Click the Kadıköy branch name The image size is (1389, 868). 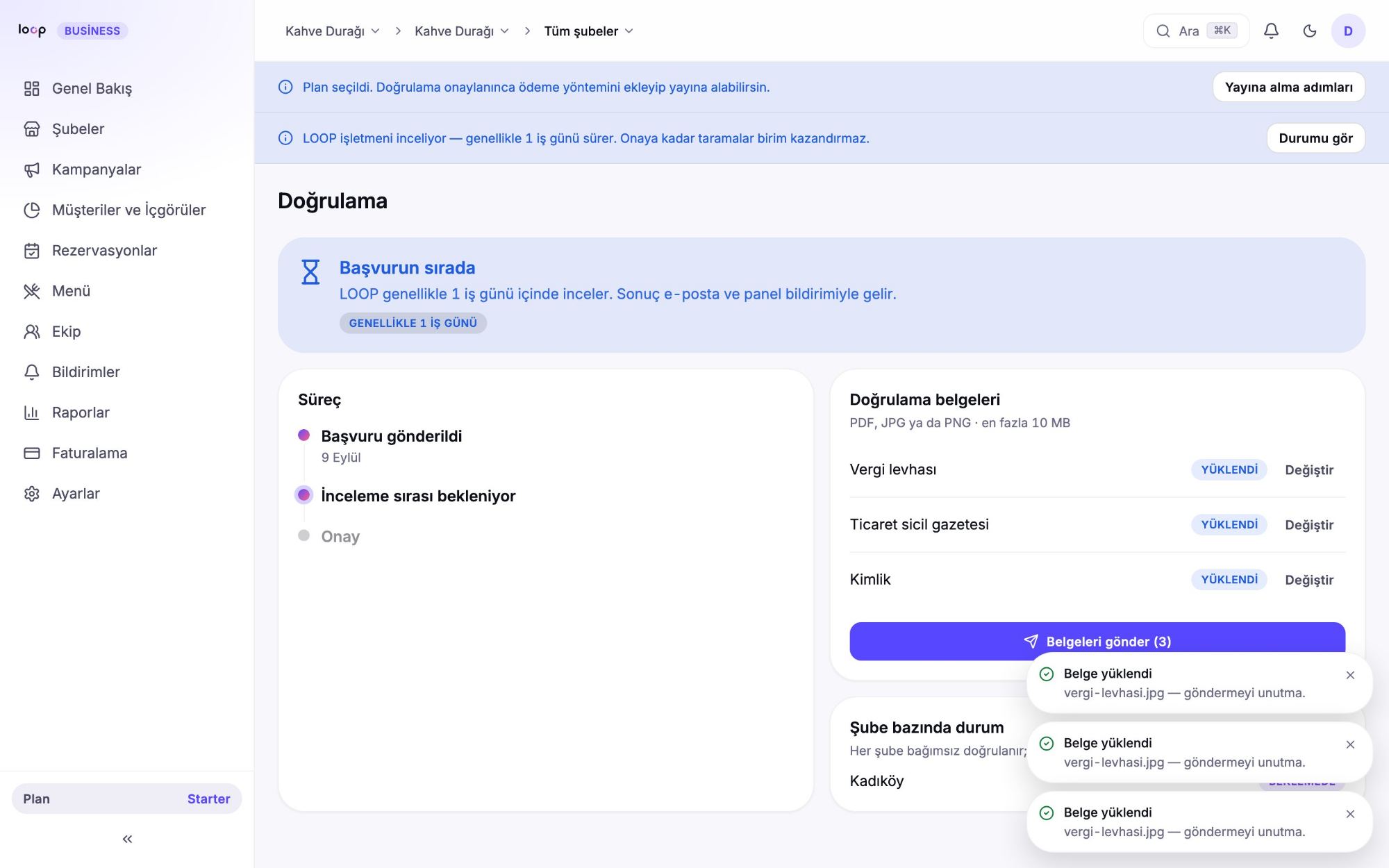[876, 781]
